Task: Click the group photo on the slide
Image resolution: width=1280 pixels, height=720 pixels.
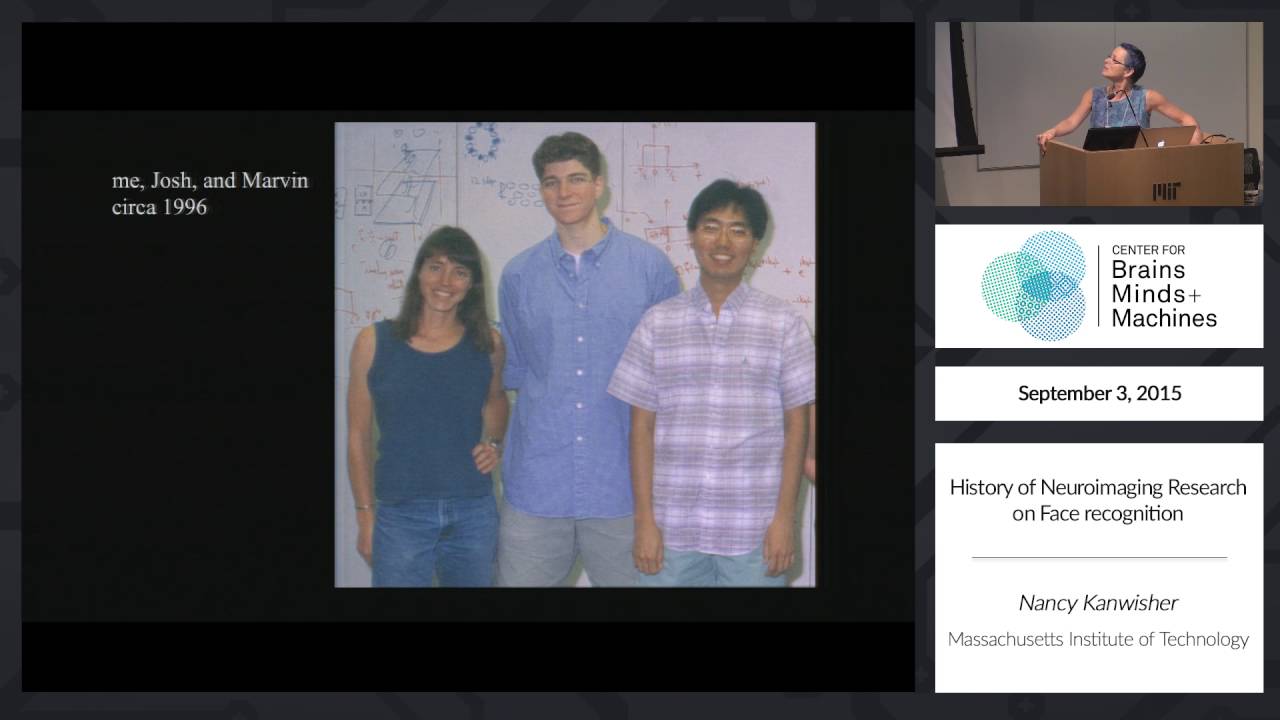Action: 575,354
